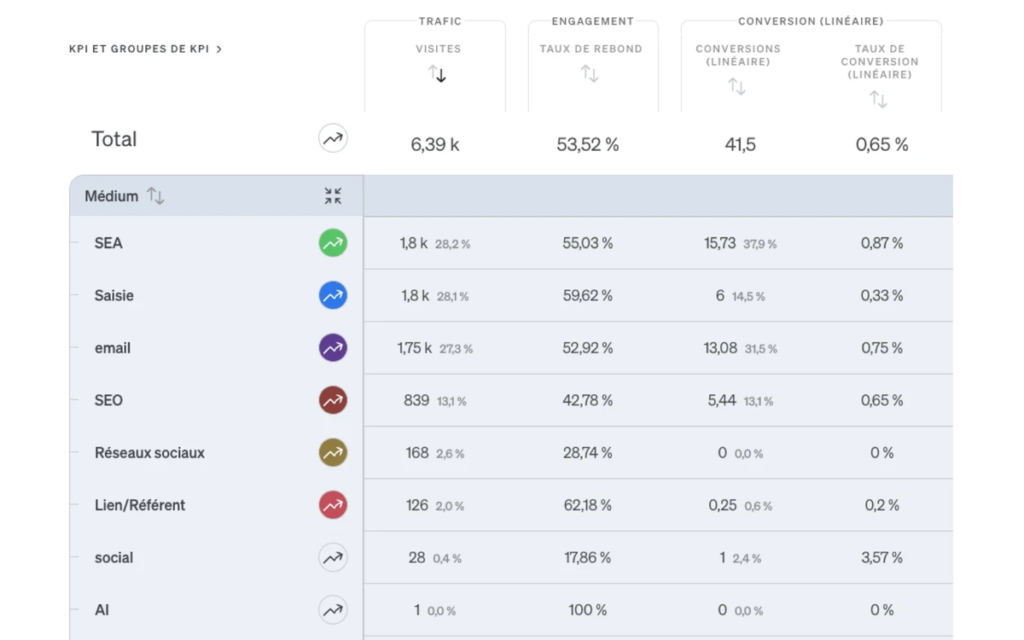
Task: Toggle the dark red trend icon for SEO
Action: (x=332, y=400)
